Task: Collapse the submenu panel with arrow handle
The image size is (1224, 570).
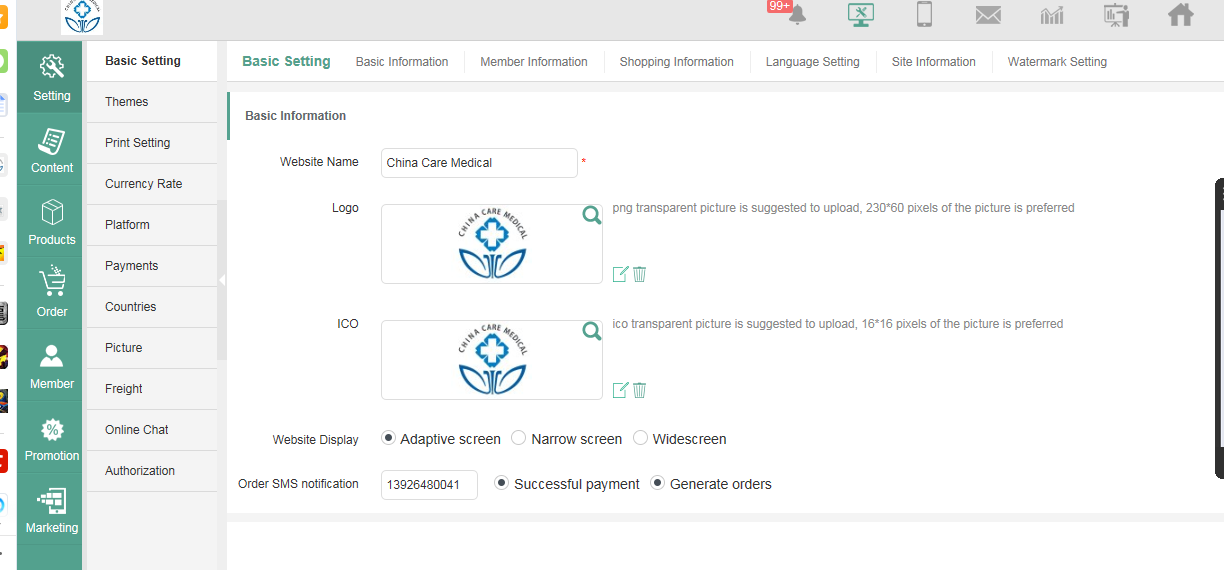Action: (x=222, y=280)
